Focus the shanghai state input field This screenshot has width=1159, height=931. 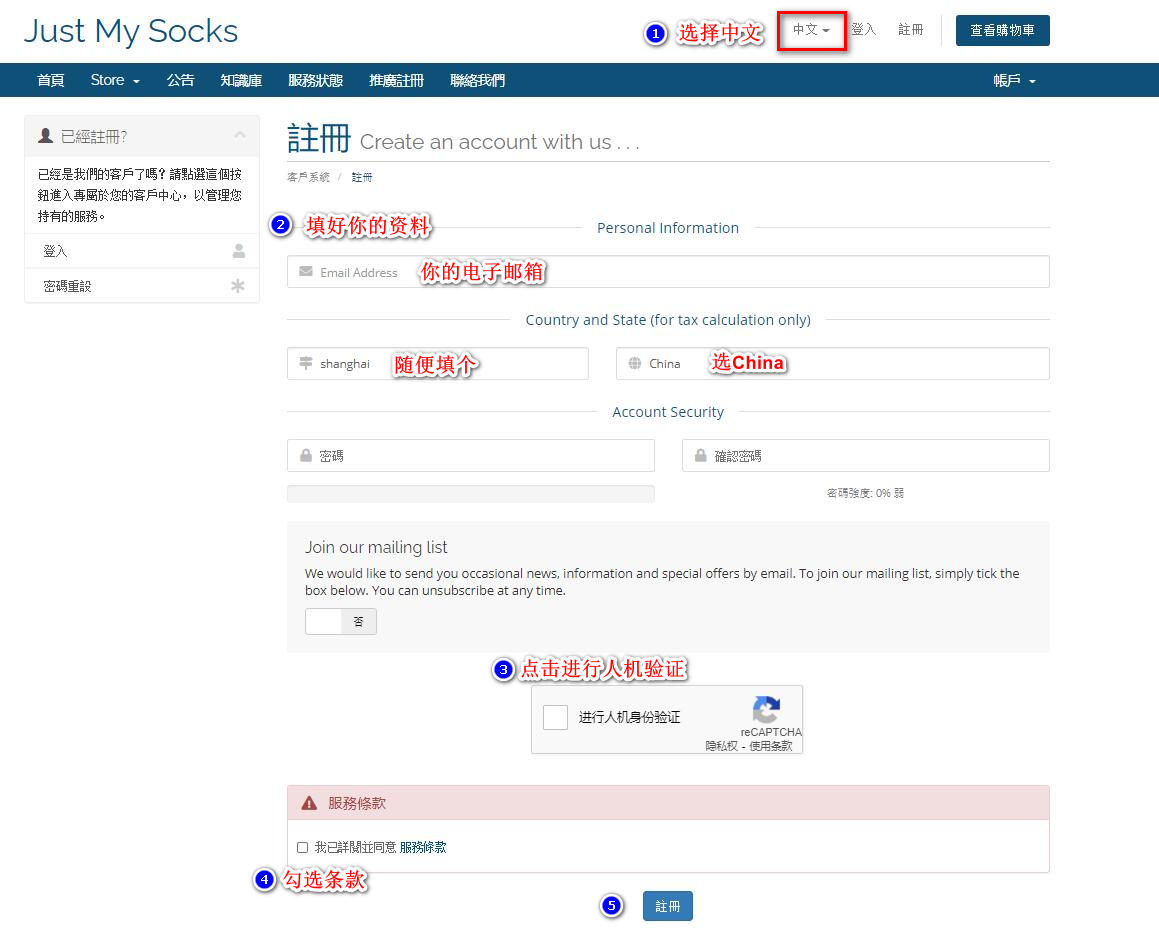pos(438,364)
